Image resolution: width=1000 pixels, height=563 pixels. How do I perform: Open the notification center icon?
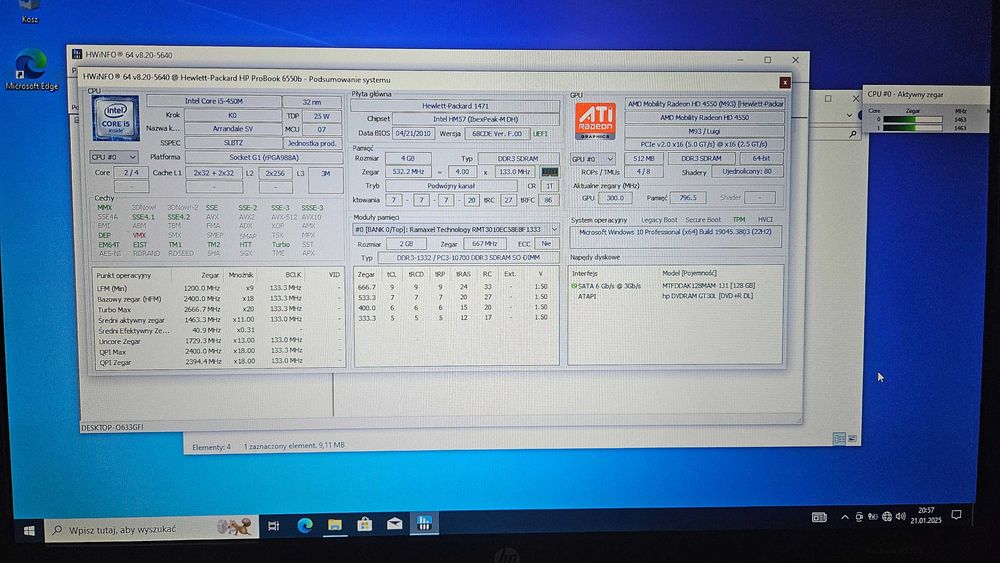pos(956,515)
